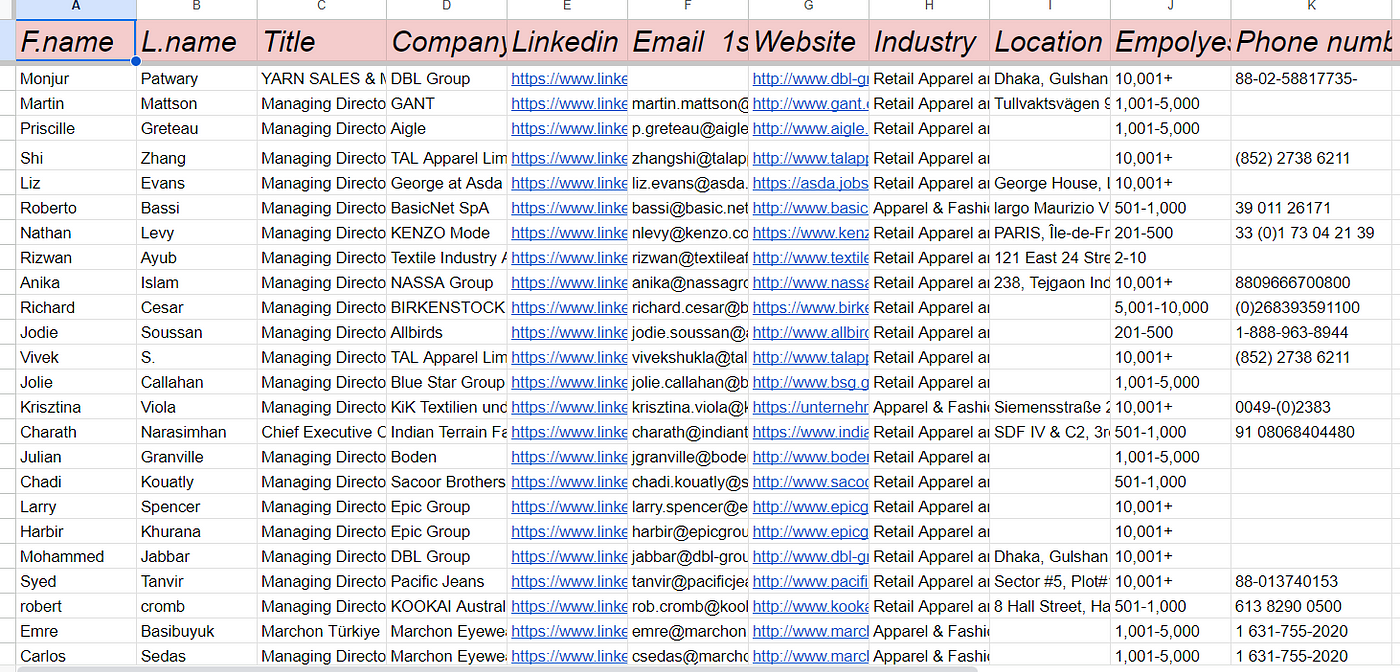The image size is (1400, 672).
Task: Select the Chief Executive title cell
Action: tap(321, 432)
